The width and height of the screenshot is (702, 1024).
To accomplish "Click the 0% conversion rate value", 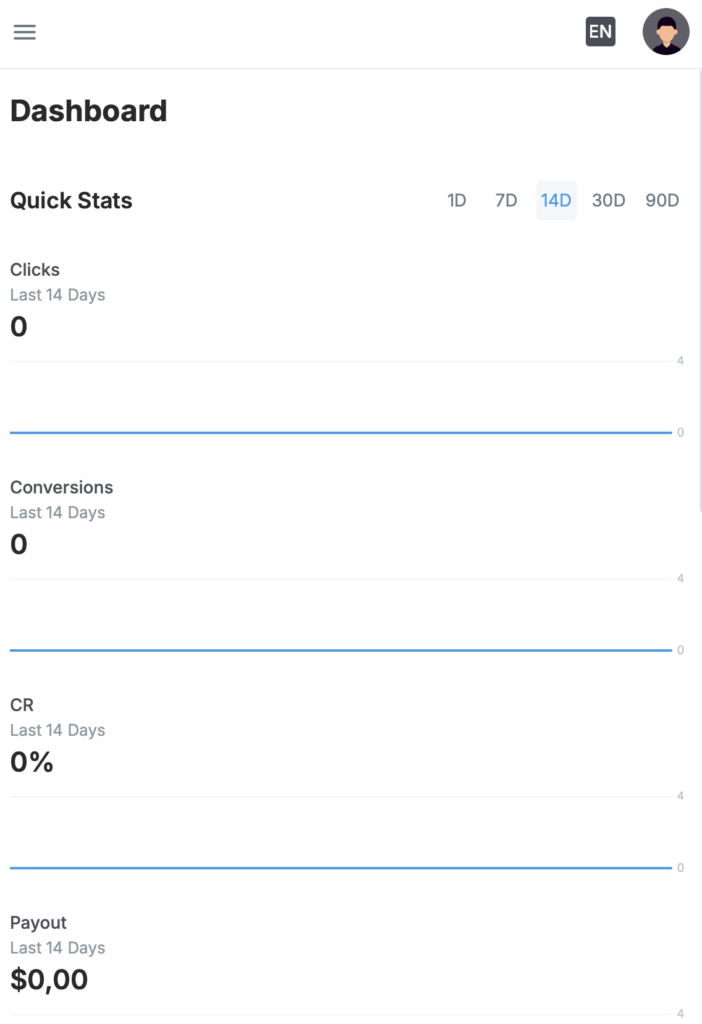I will point(32,763).
